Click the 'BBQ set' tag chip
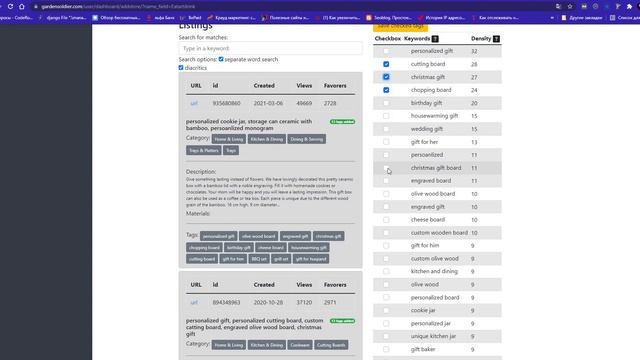 click(259, 259)
